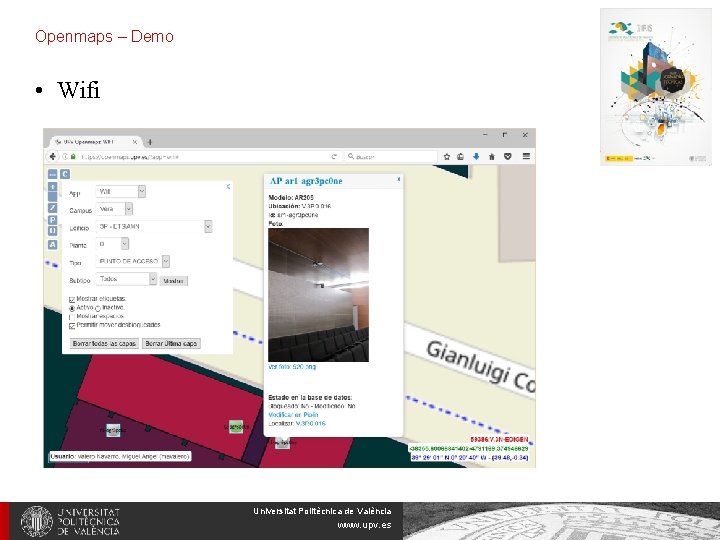Click the Modificar en Plein link
The width and height of the screenshot is (720, 540).
coord(293,415)
